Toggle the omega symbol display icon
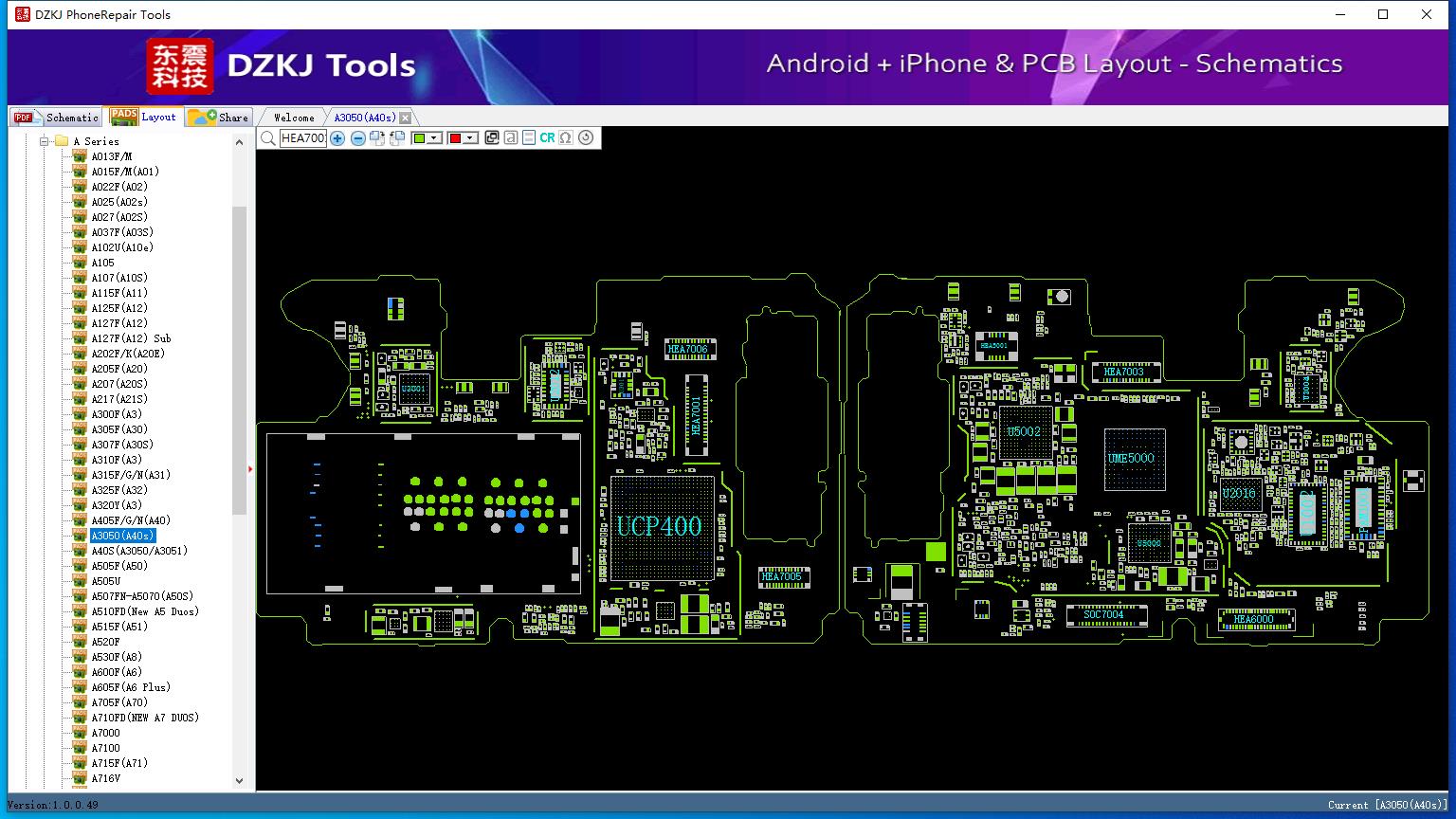Image resolution: width=1456 pixels, height=819 pixels. tap(566, 138)
